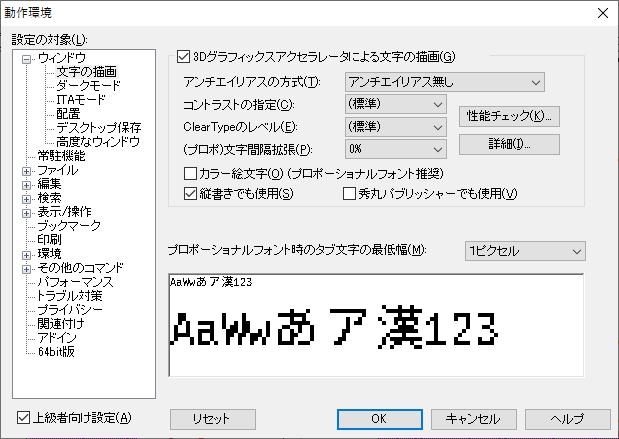This screenshot has height=439, width=619.
Task: Open the タブ文字の最低幅 dropdown
Action: pyautogui.click(x=526, y=249)
